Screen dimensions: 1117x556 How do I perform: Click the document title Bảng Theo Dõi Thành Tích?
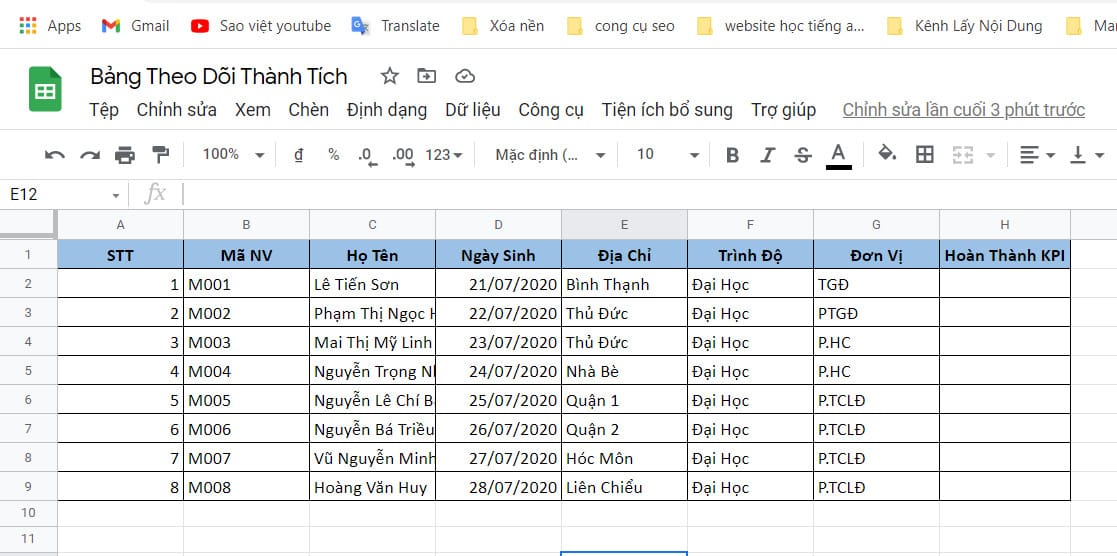pos(219,76)
